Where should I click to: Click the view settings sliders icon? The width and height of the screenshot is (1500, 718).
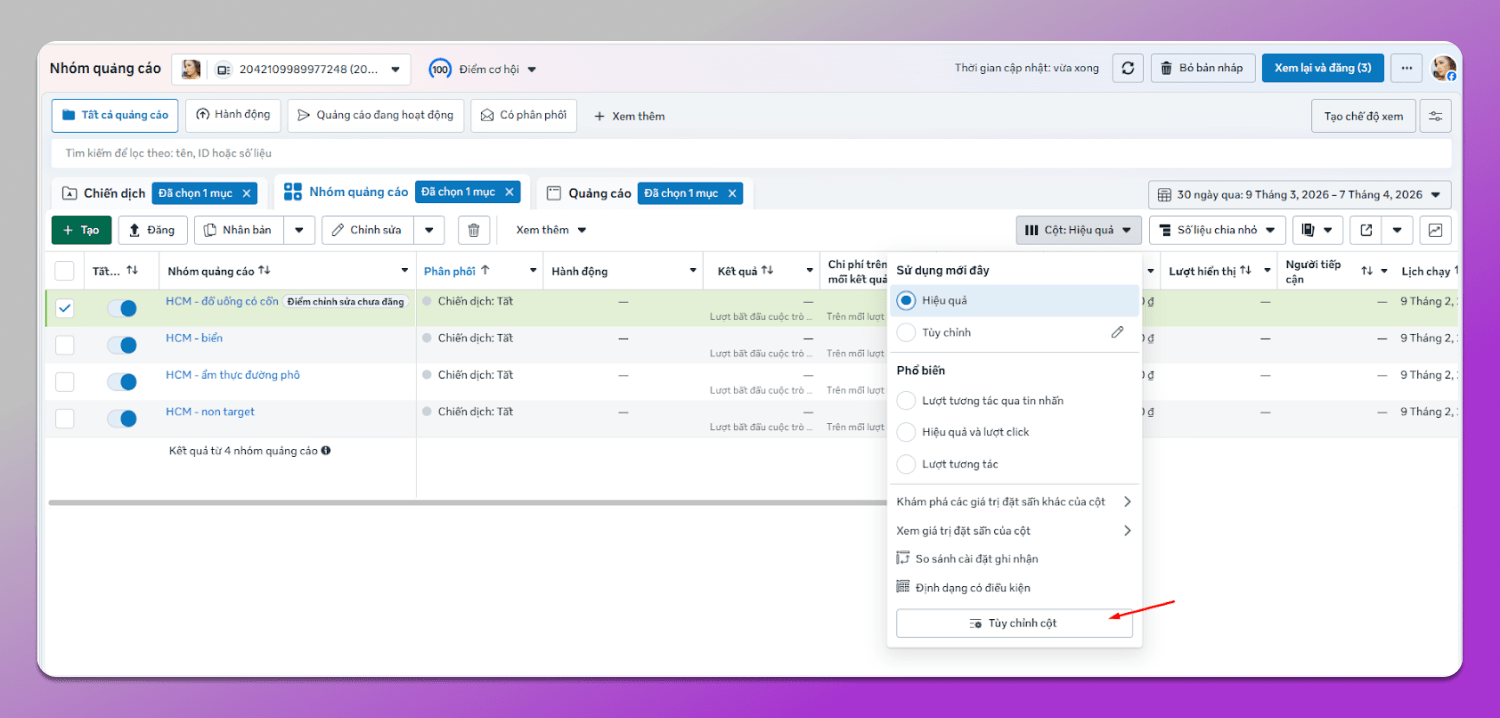click(1435, 116)
